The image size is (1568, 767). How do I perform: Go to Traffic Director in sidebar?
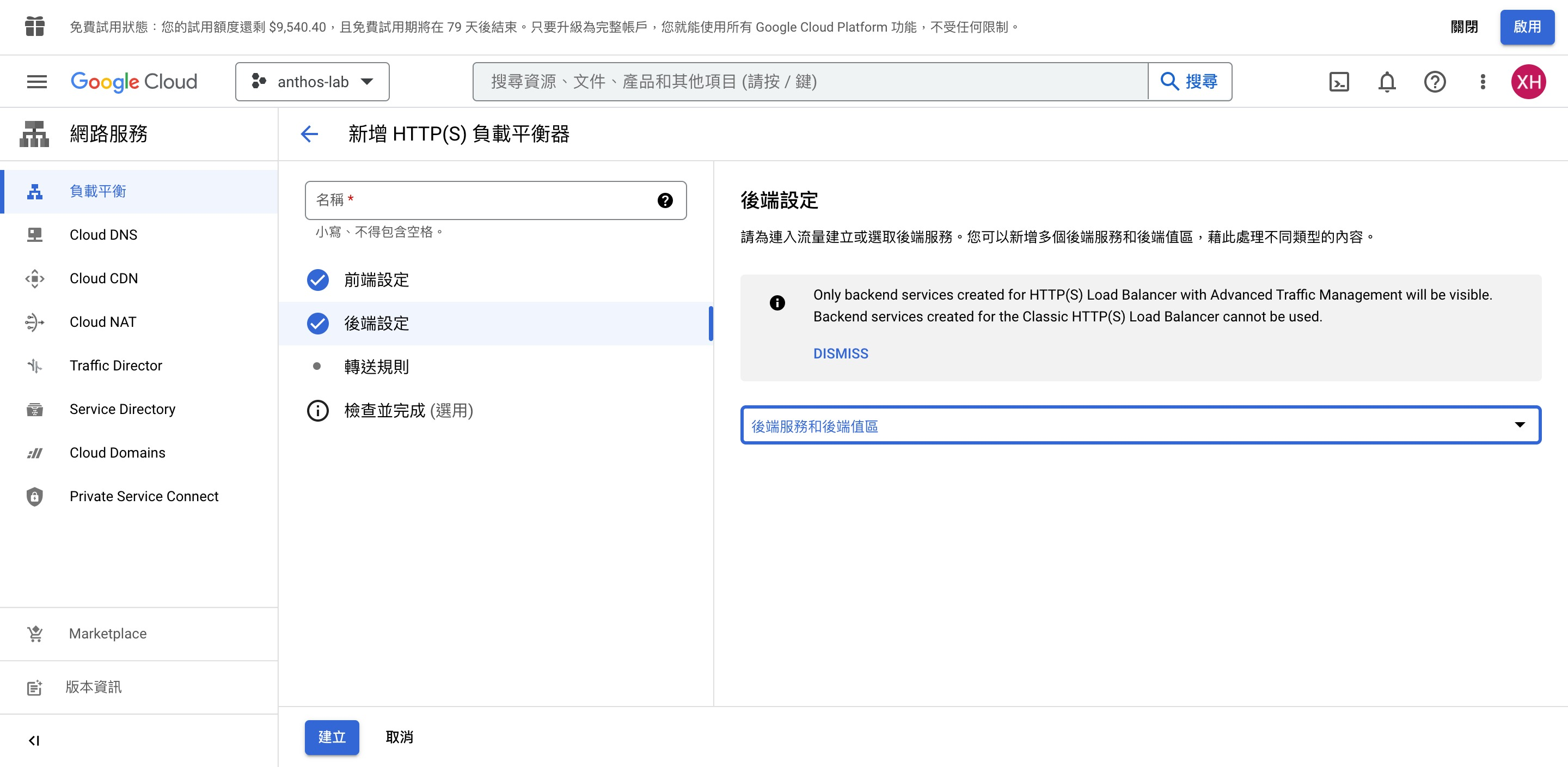(x=115, y=366)
